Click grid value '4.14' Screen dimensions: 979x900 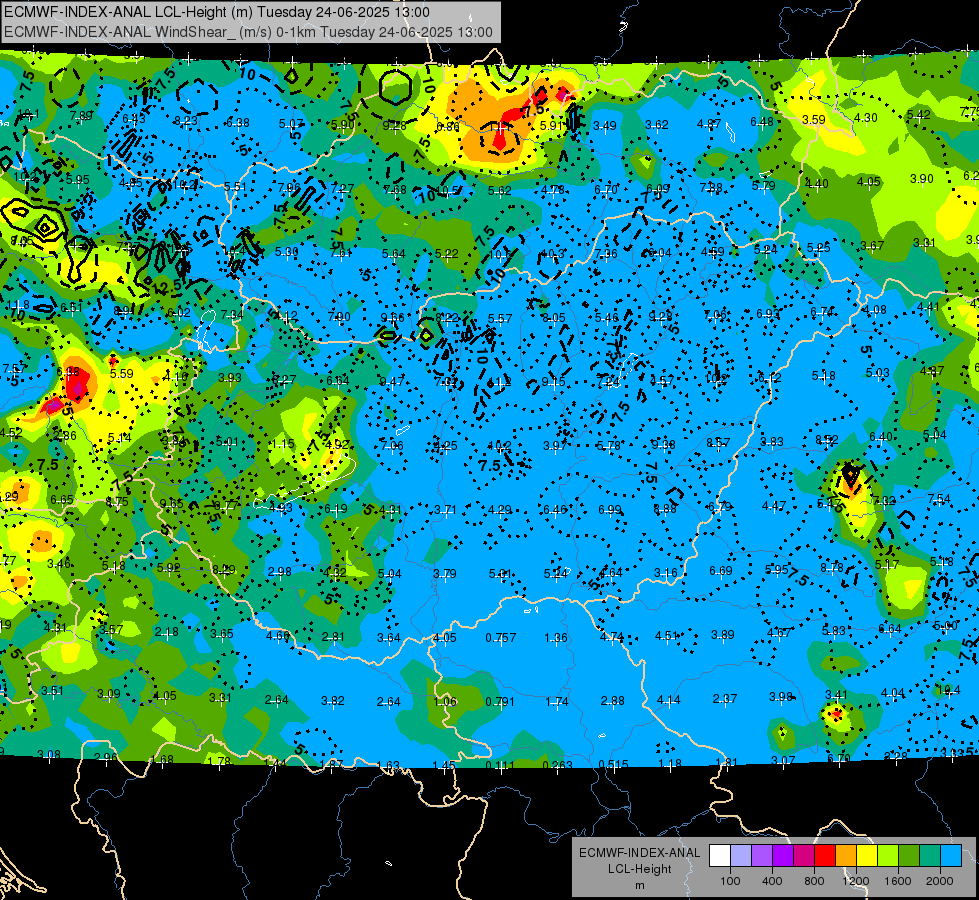coord(669,700)
